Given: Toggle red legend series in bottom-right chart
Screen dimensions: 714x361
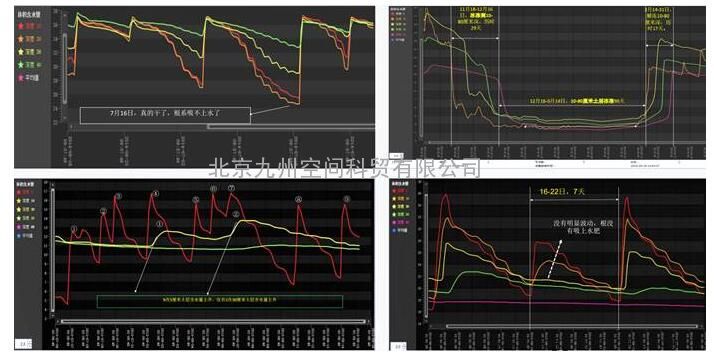Looking at the screenshot, I should click(401, 191).
